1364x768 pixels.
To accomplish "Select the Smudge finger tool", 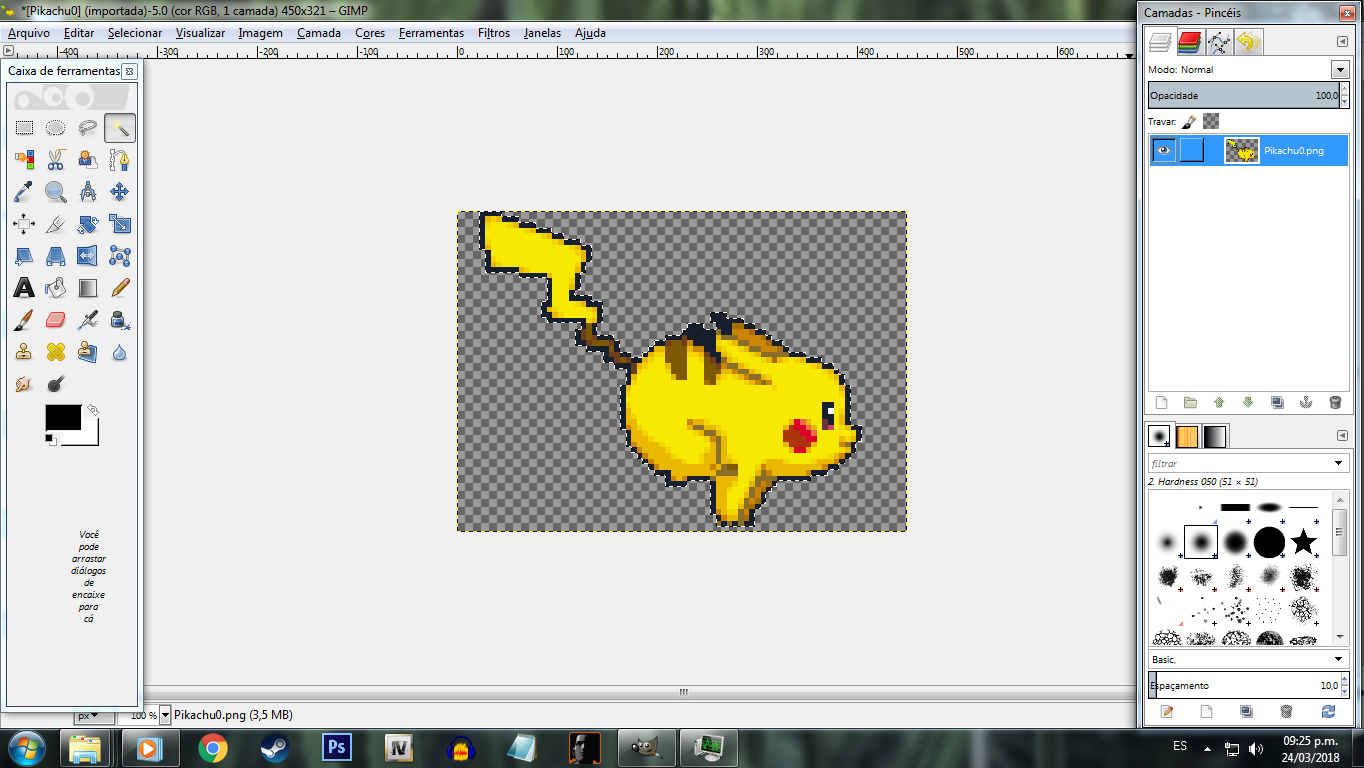I will (24, 384).
